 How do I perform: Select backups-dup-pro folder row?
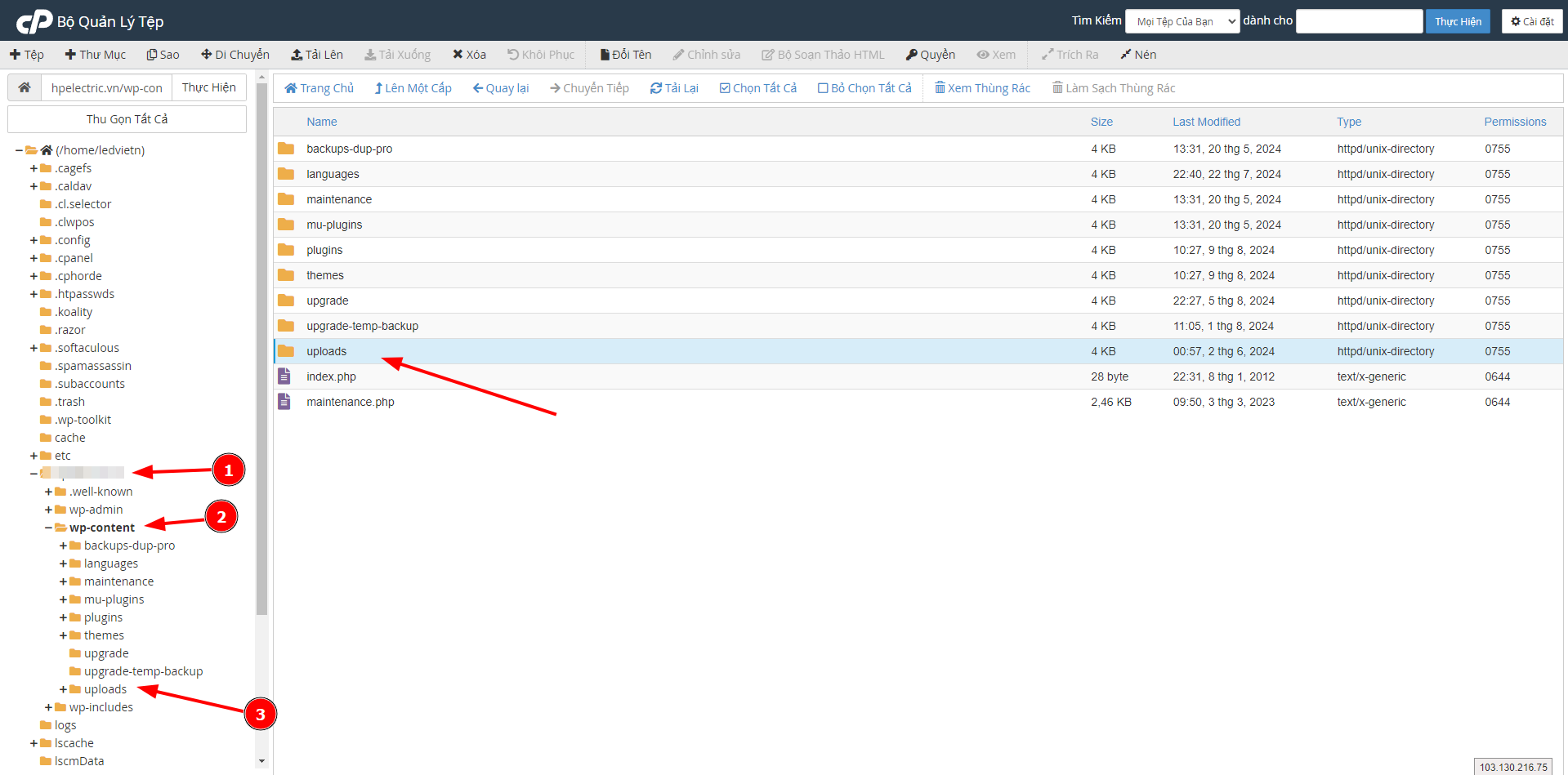click(x=918, y=149)
